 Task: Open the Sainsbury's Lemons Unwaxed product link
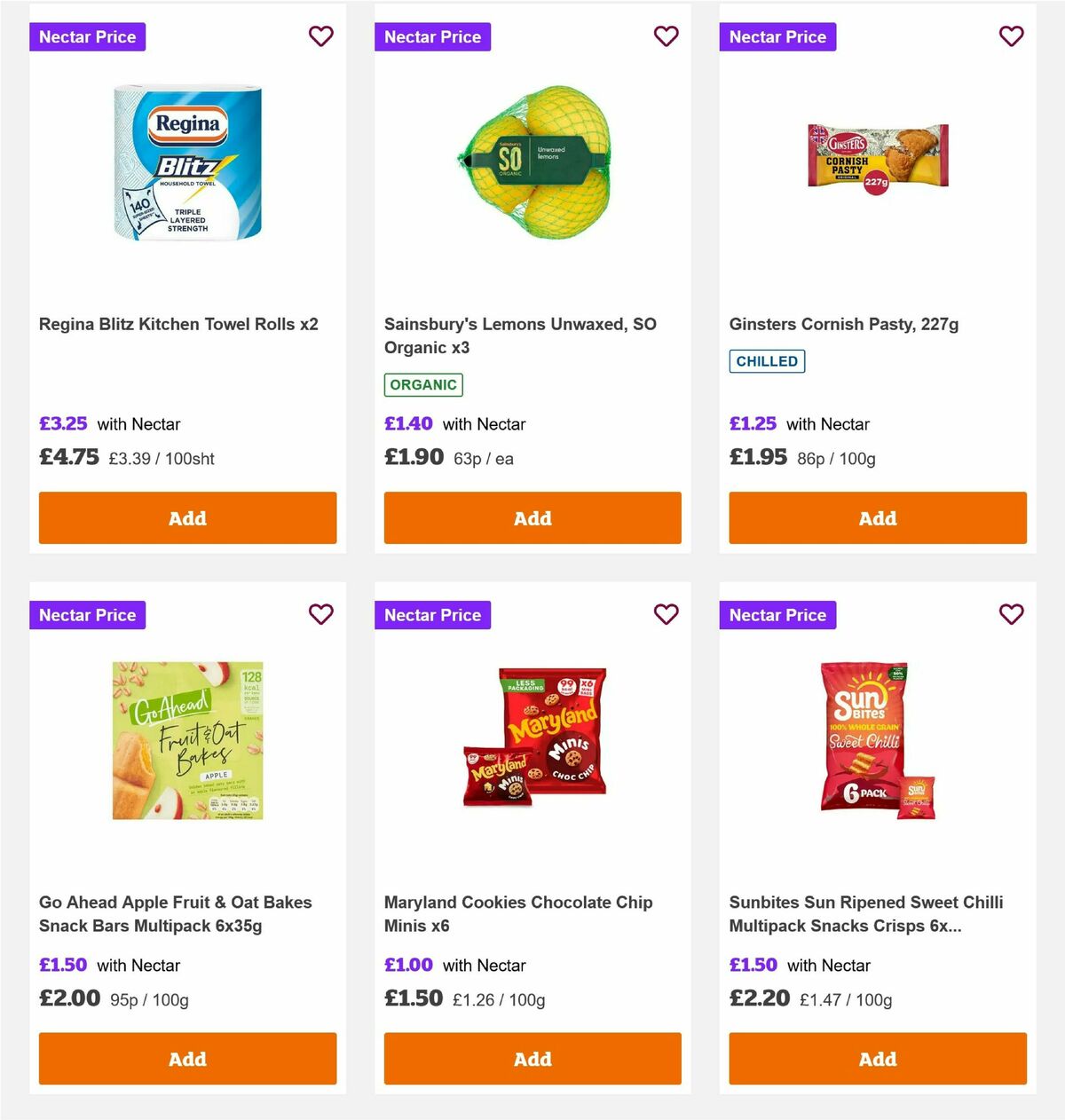click(x=520, y=335)
